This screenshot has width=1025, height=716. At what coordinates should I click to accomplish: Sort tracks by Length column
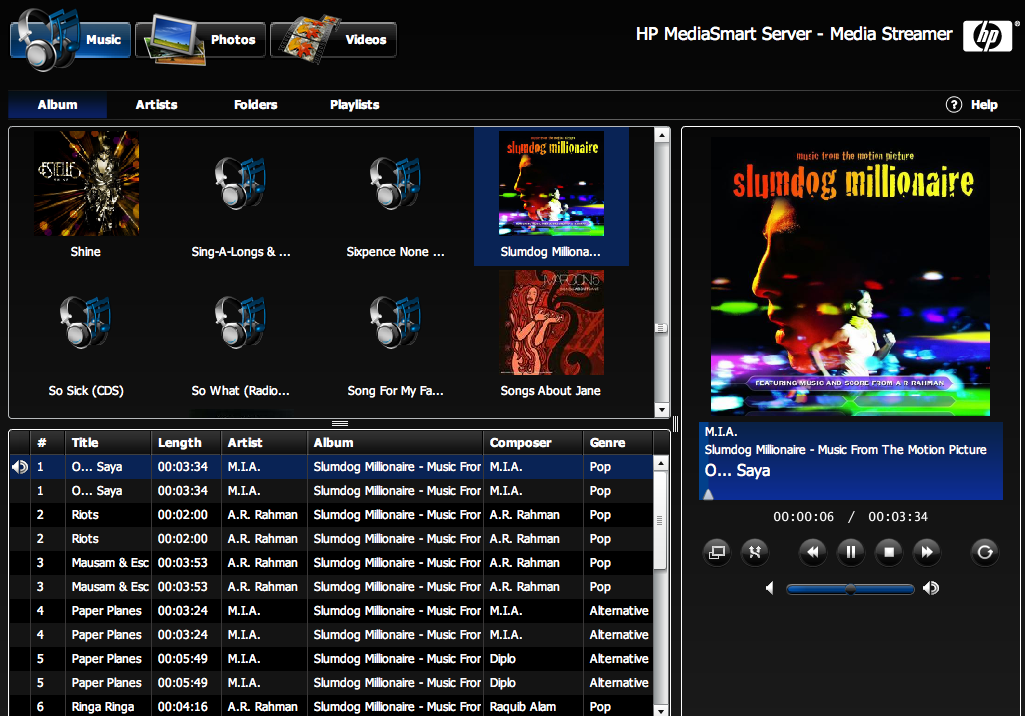[186, 443]
